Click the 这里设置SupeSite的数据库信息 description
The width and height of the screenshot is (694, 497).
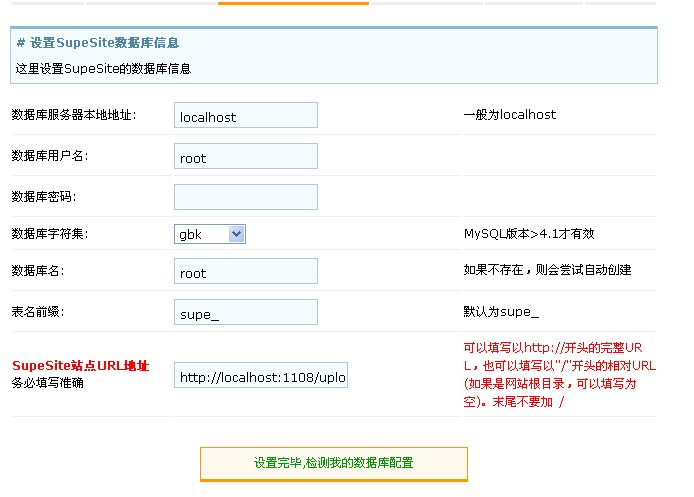click(103, 69)
